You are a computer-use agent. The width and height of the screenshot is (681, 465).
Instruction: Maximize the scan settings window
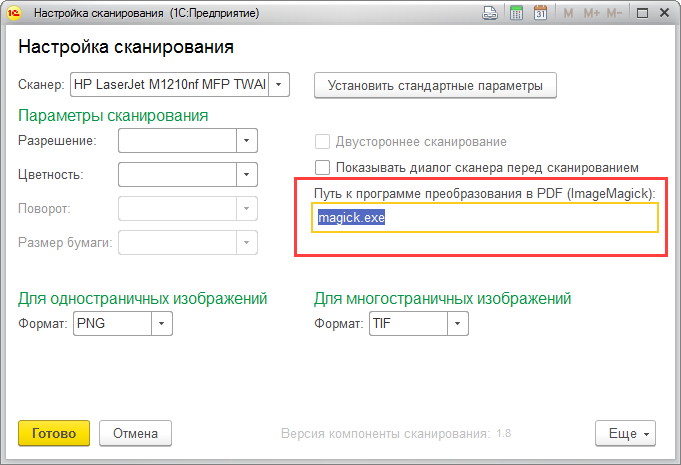tap(642, 13)
